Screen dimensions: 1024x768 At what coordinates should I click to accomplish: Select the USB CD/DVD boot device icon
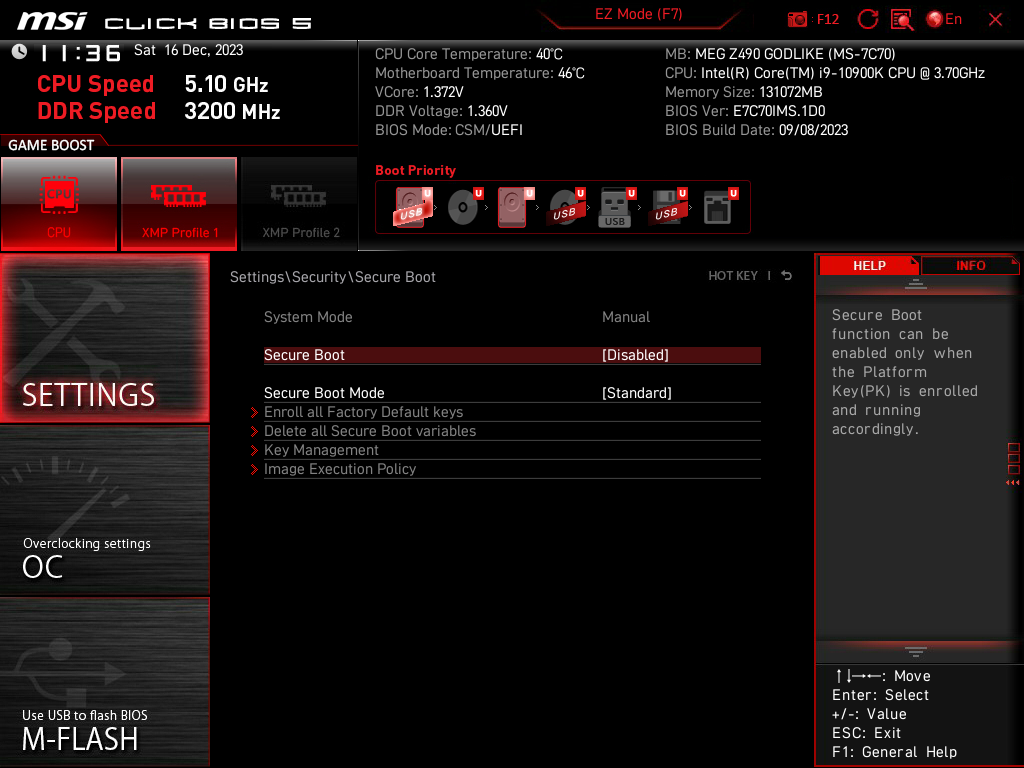tap(566, 207)
